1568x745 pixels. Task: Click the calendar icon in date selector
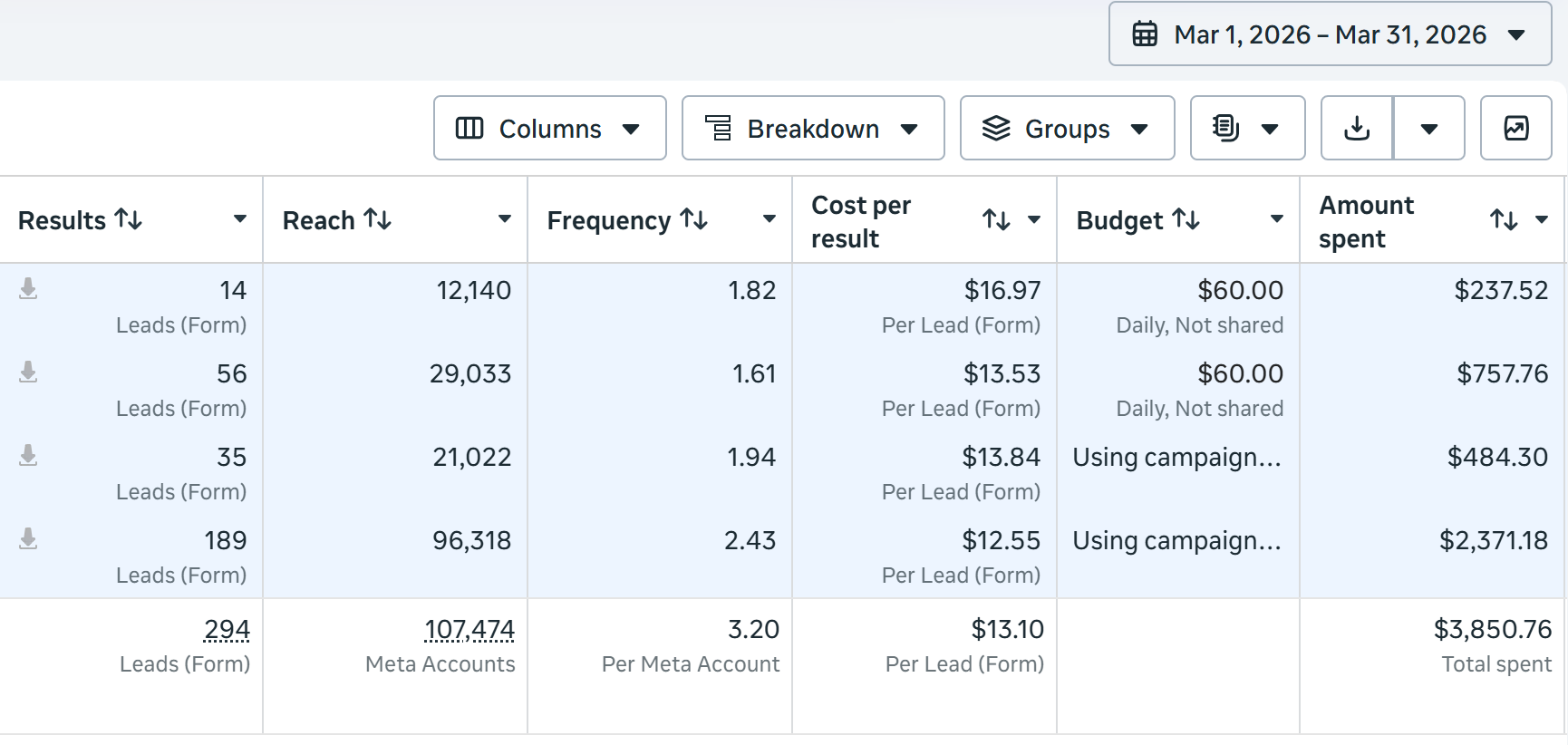1145,34
